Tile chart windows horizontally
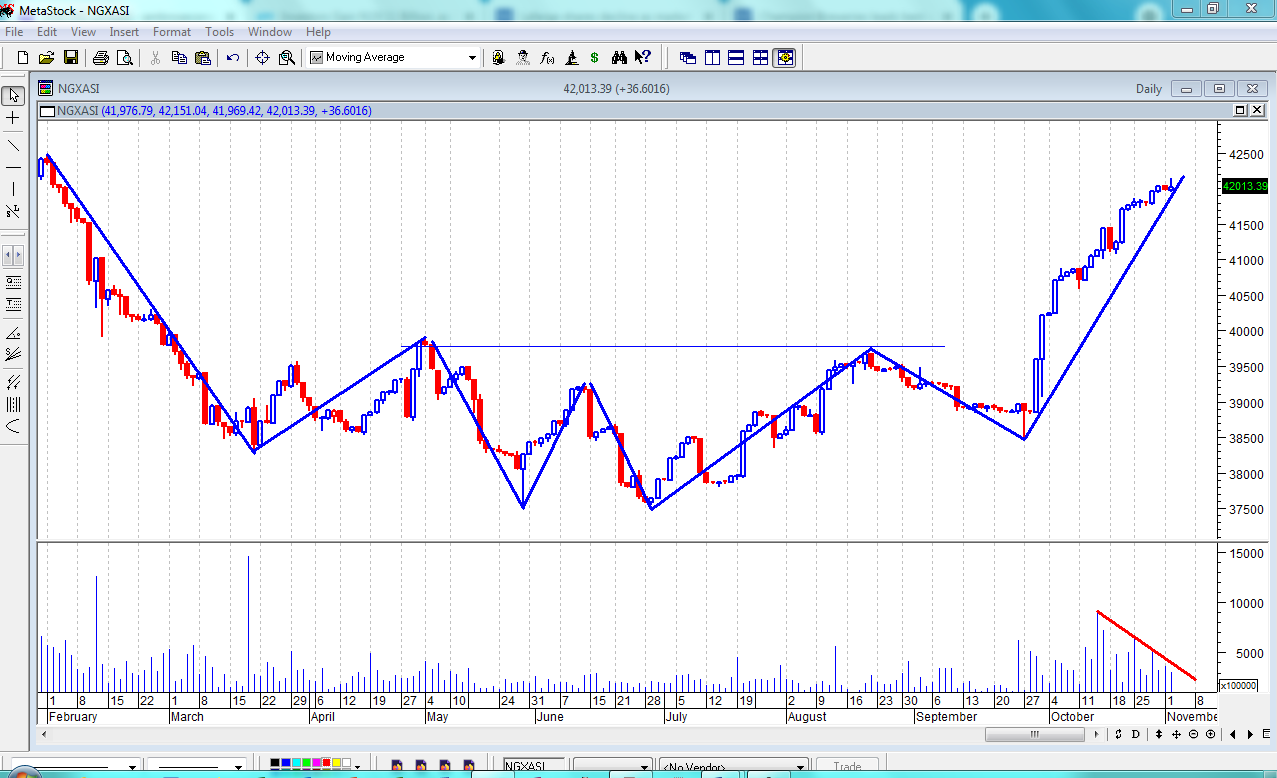Screen dimensions: 1277x778 (x=737, y=57)
